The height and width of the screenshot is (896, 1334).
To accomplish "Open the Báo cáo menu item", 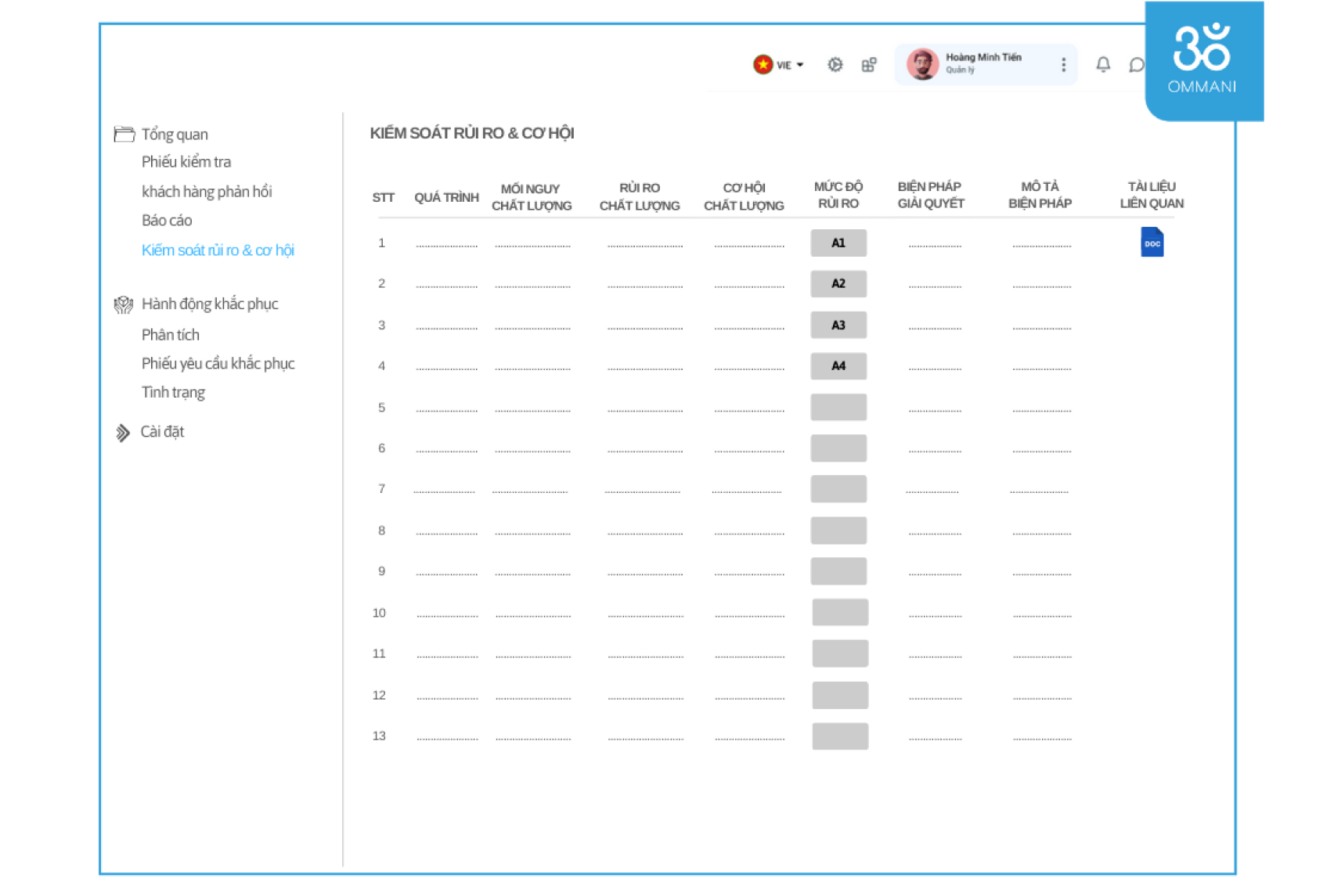I will [x=167, y=221].
